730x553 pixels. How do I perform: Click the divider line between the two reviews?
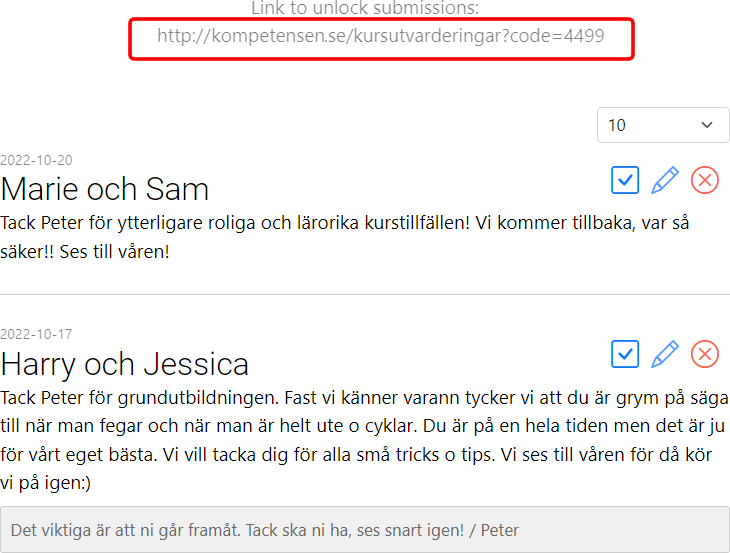tap(365, 294)
